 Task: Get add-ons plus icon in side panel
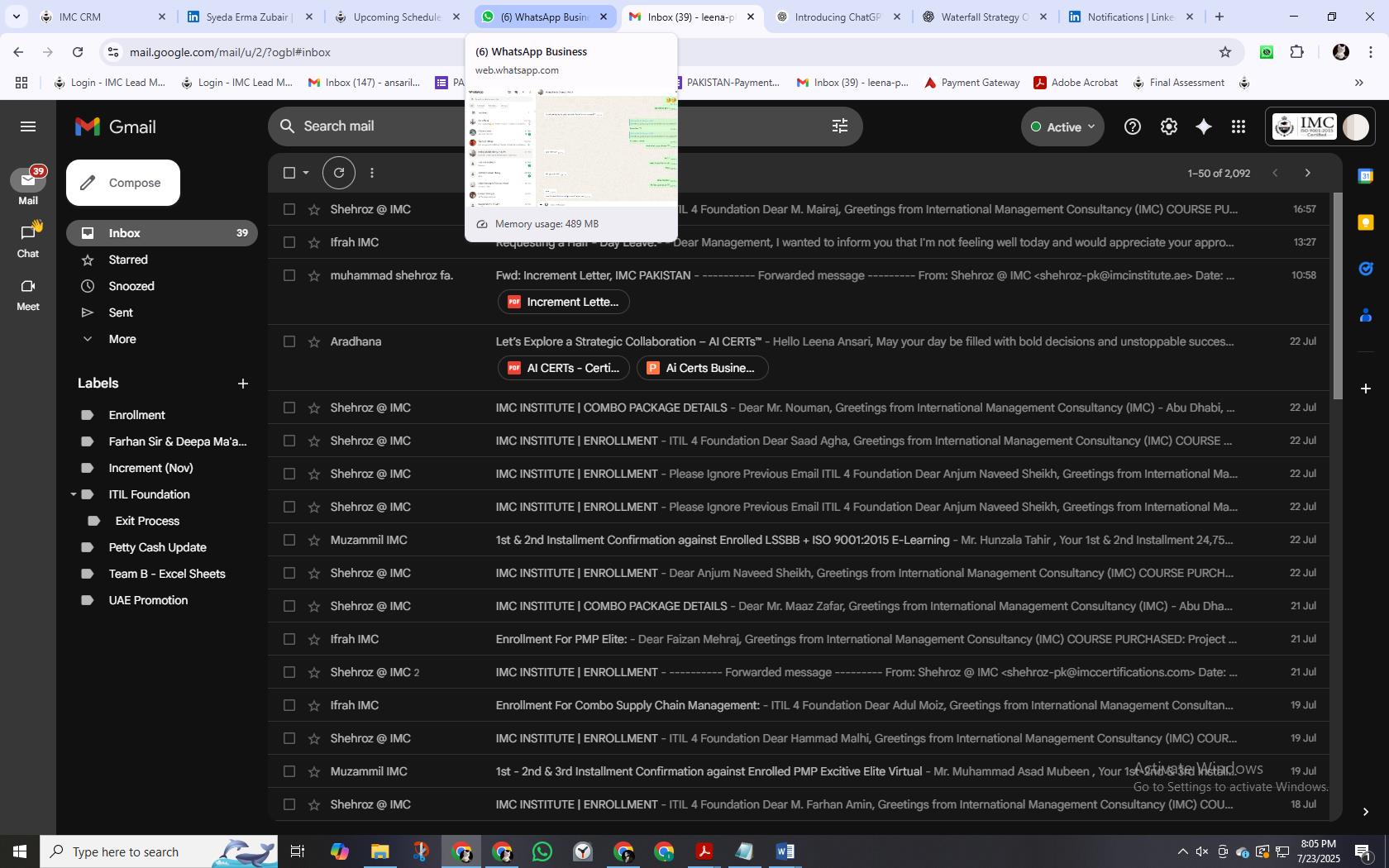coord(1366,388)
